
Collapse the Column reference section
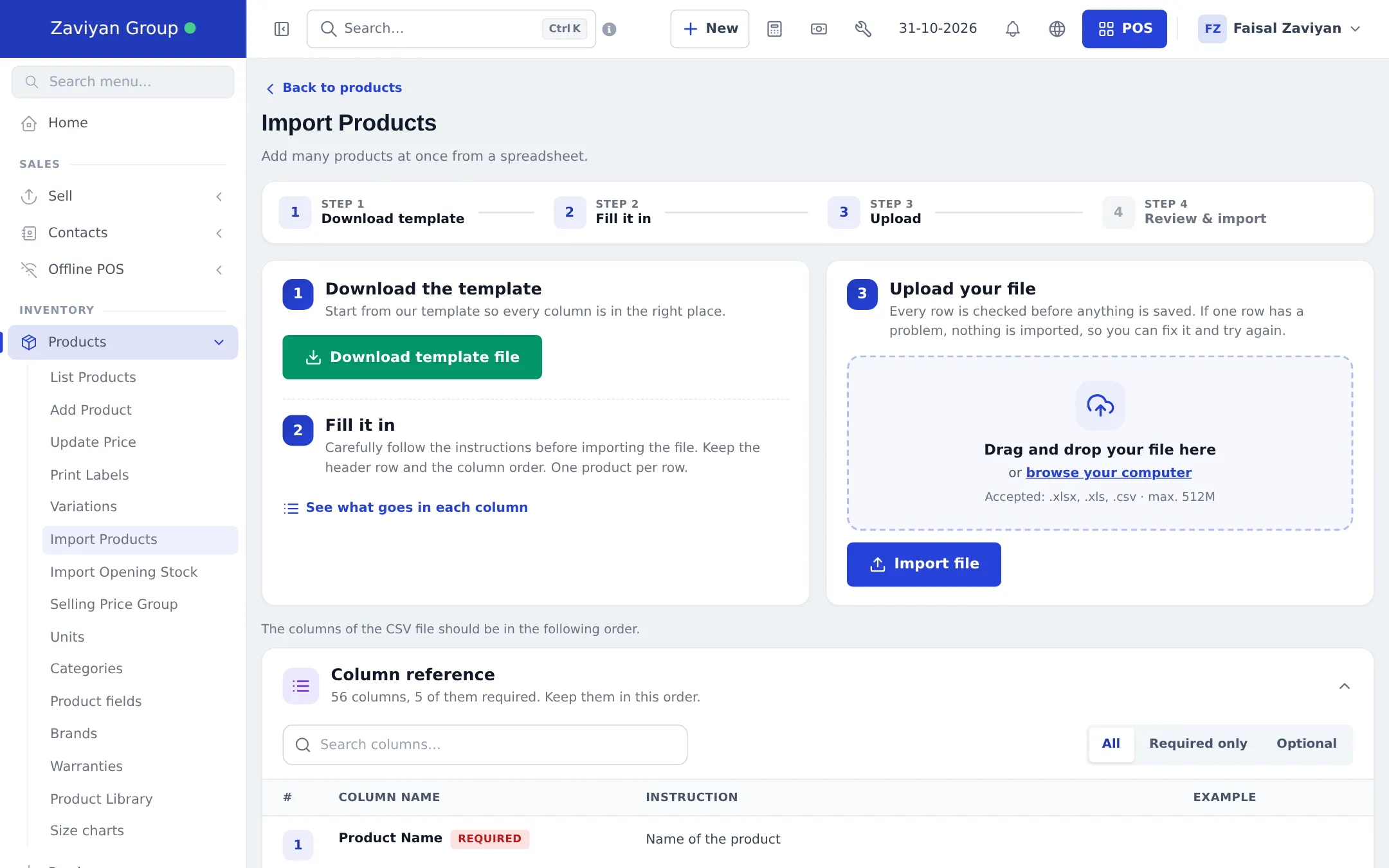point(1344,686)
